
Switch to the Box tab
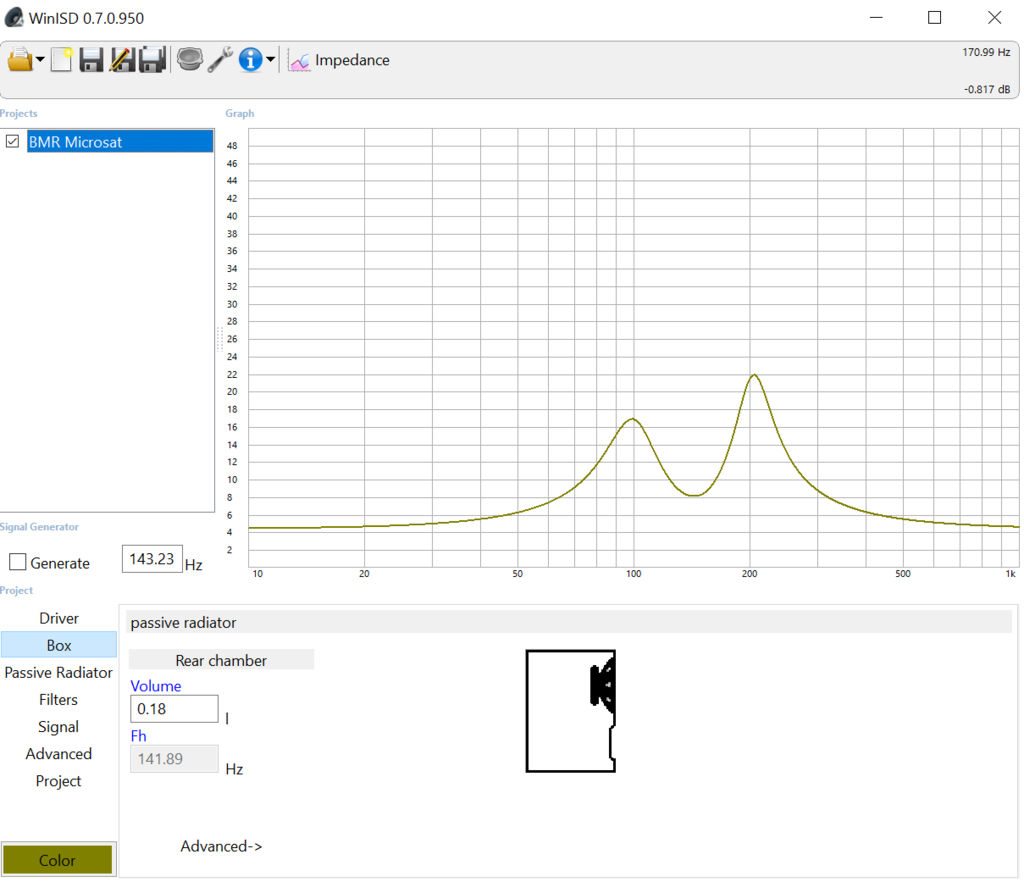[x=59, y=645]
